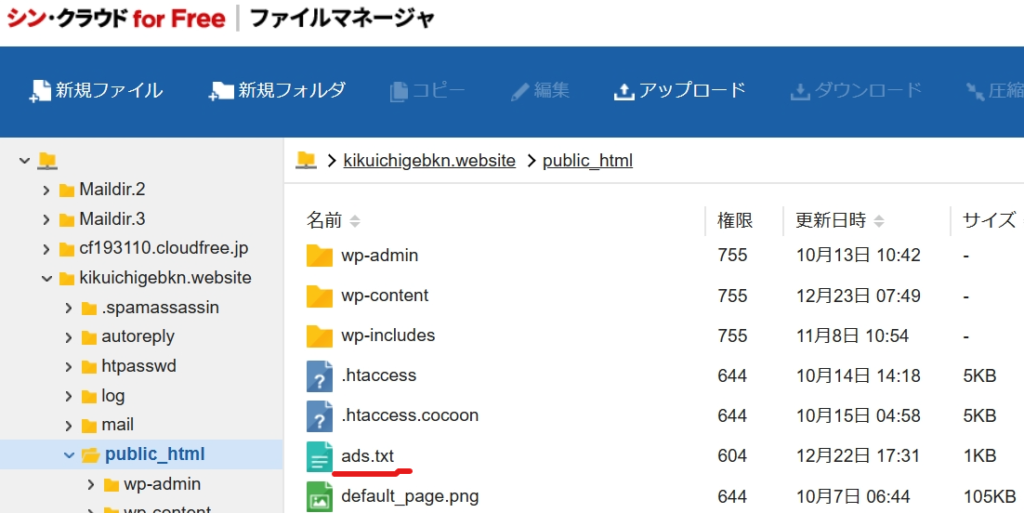1024x513 pixels.
Task: Click the New Folder (新規フォルダ) icon
Action: pyautogui.click(x=221, y=91)
